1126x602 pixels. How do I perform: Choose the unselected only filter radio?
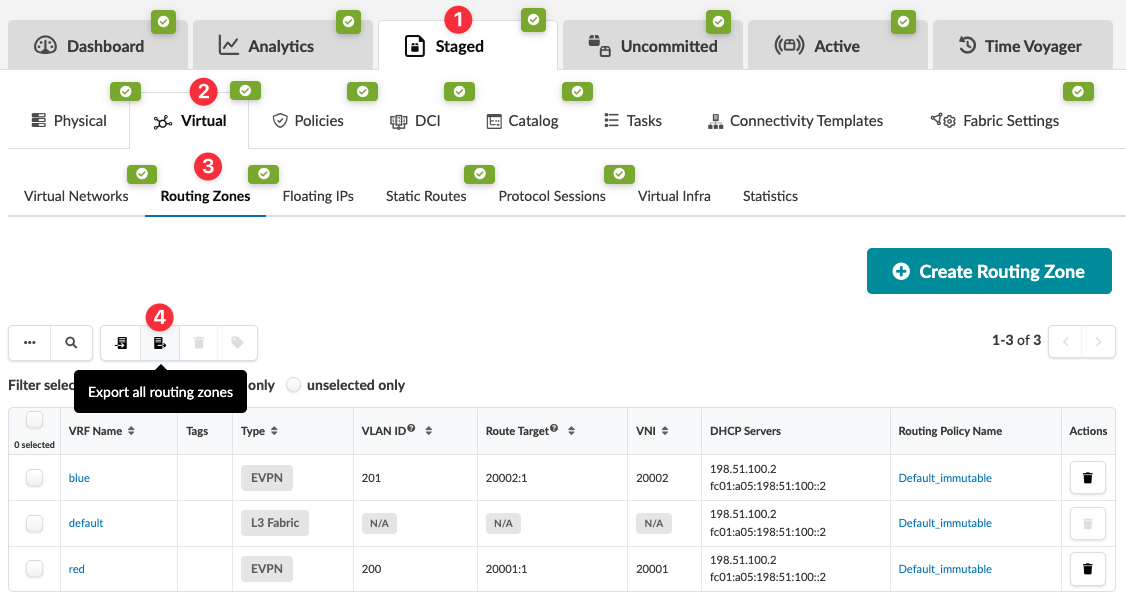[294, 385]
